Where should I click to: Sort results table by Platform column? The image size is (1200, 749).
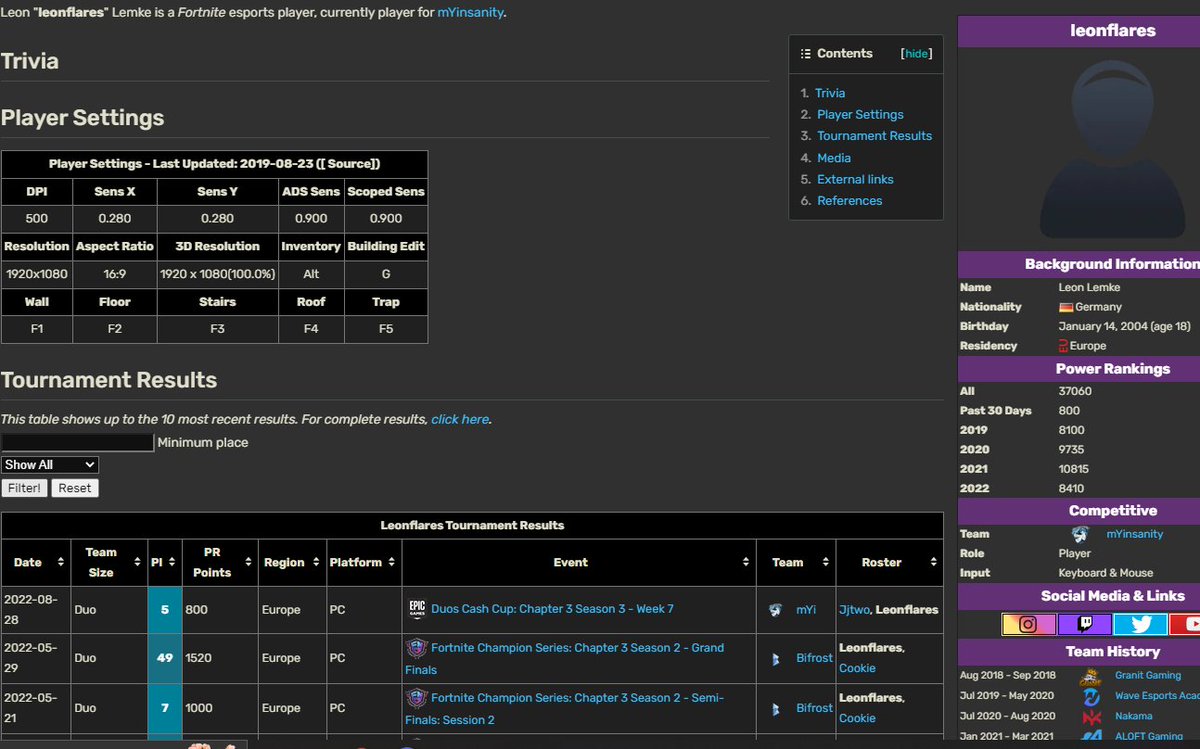tap(392, 563)
